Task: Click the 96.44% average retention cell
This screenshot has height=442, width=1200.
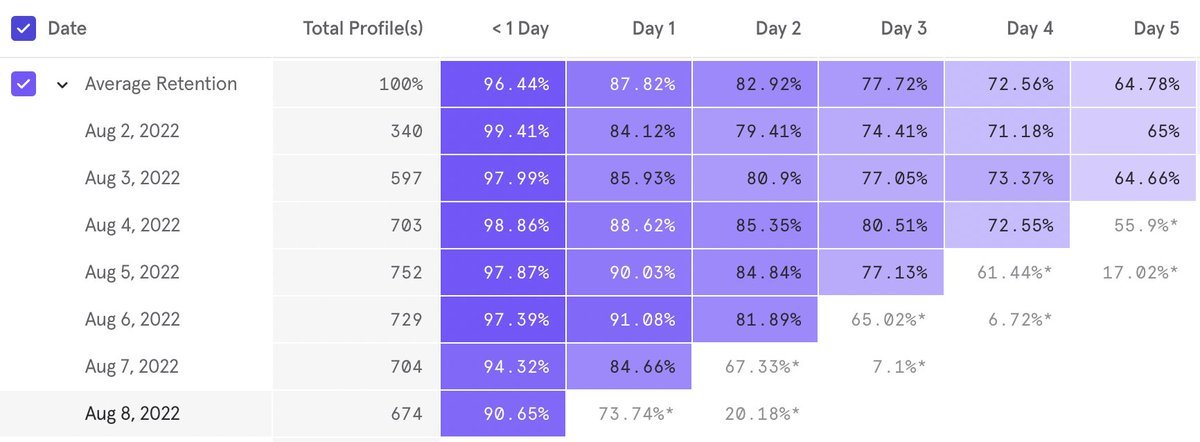Action: [503, 84]
